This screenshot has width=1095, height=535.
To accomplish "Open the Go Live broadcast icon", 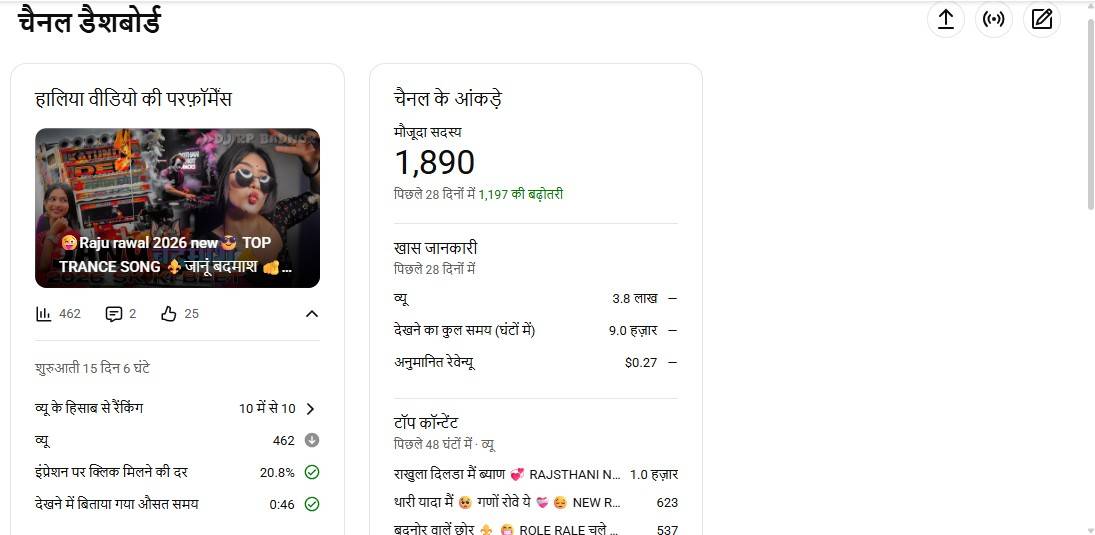I will pyautogui.click(x=993, y=20).
